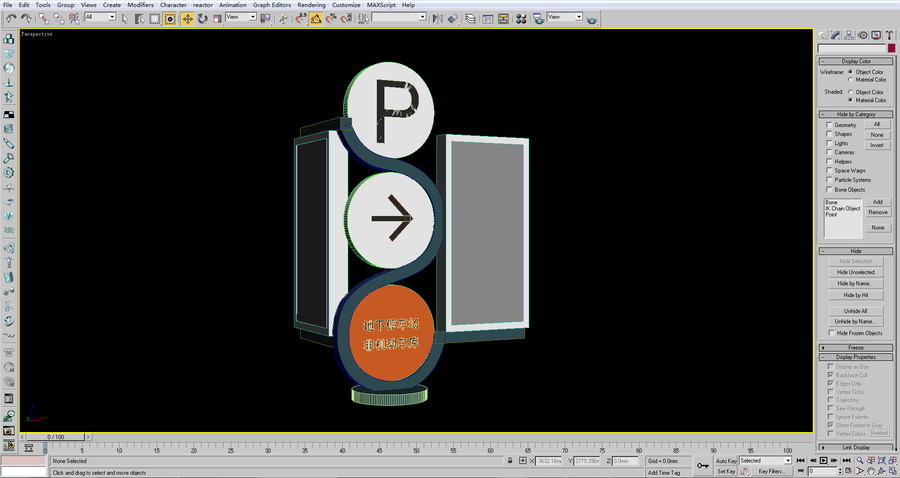
Task: Click the Hide Unselected button
Action: click(x=855, y=272)
